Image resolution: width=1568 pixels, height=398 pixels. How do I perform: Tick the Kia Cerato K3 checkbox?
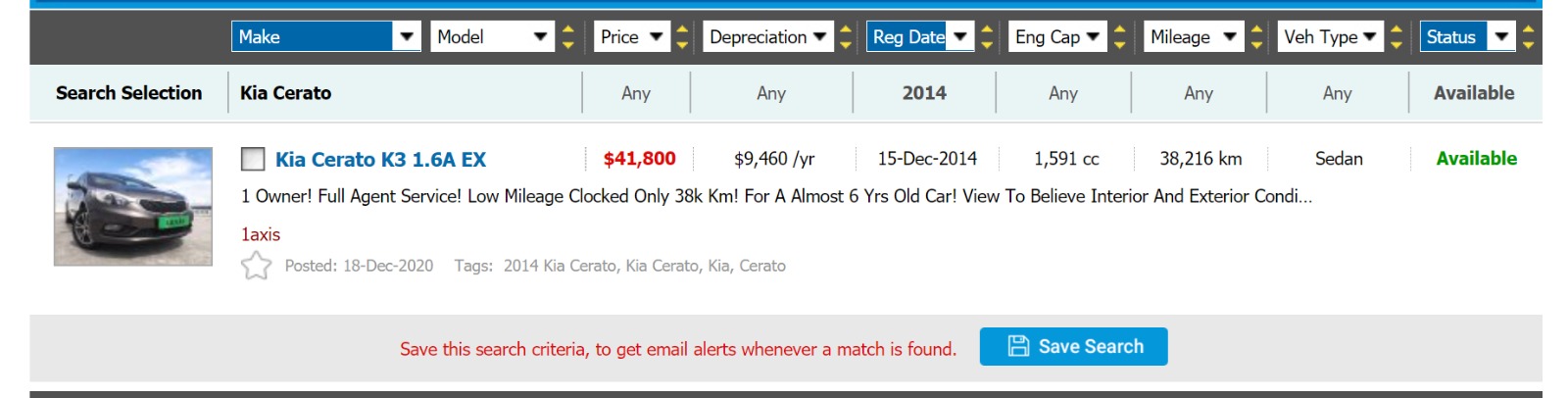[x=253, y=159]
